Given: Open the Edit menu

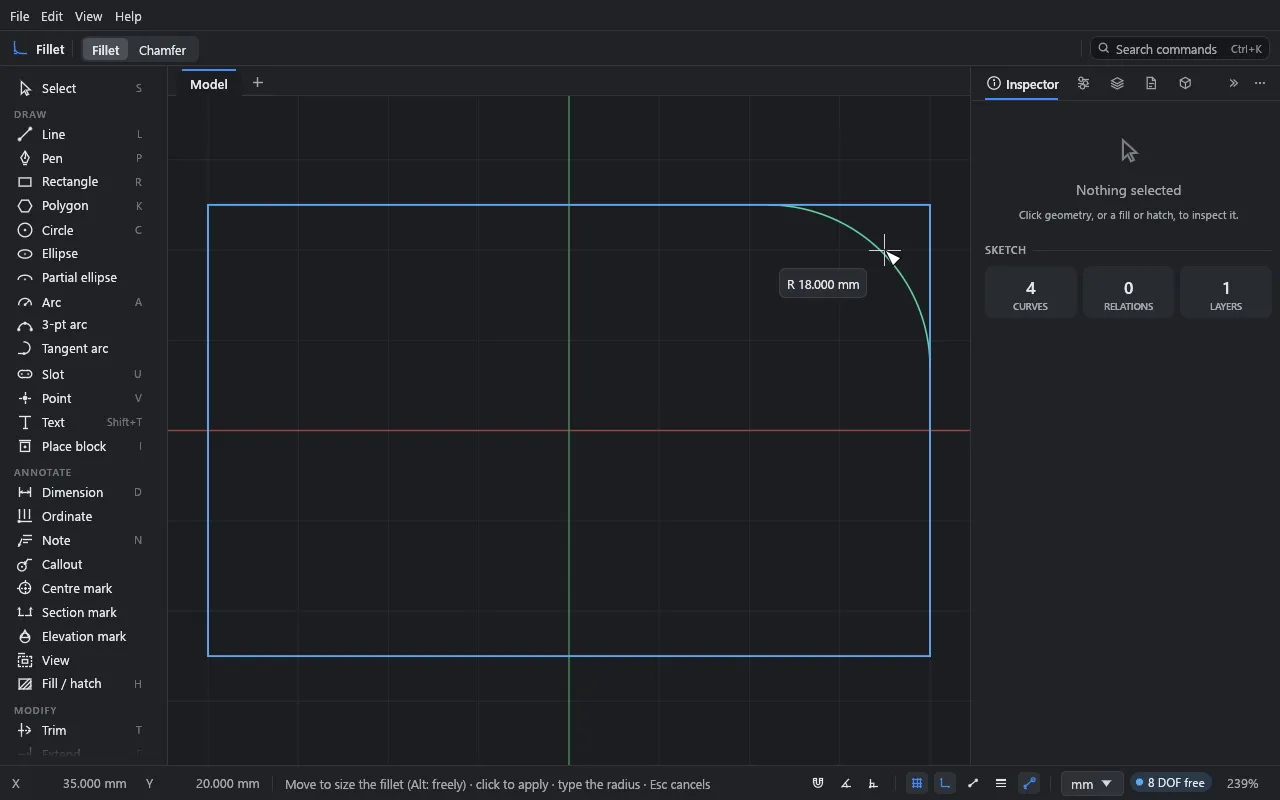Looking at the screenshot, I should point(52,16).
